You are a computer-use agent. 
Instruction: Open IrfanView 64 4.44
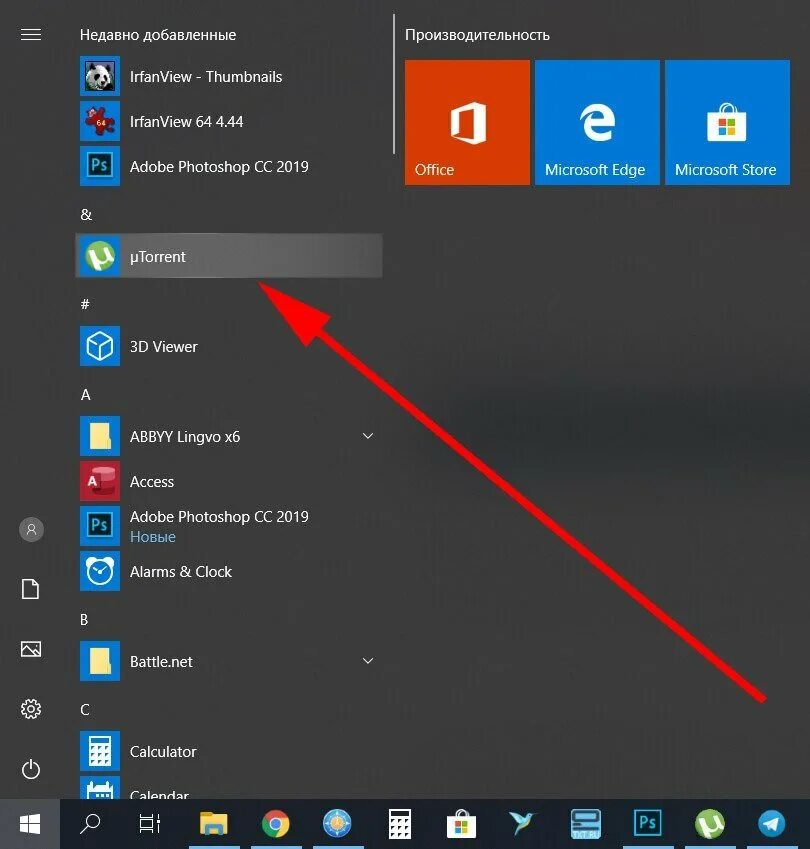[229, 121]
